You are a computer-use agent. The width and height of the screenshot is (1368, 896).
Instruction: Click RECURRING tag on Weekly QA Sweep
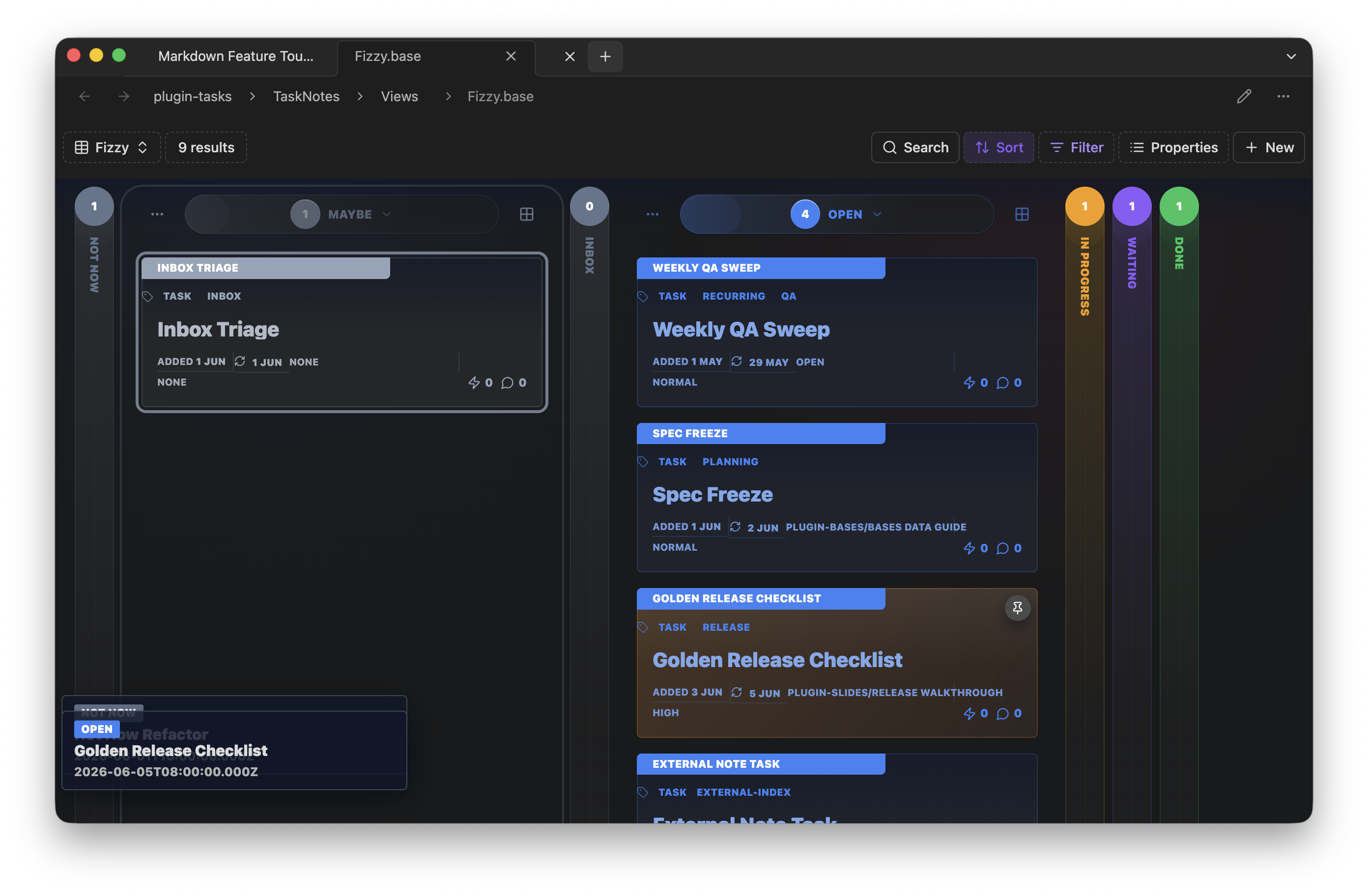tap(734, 297)
